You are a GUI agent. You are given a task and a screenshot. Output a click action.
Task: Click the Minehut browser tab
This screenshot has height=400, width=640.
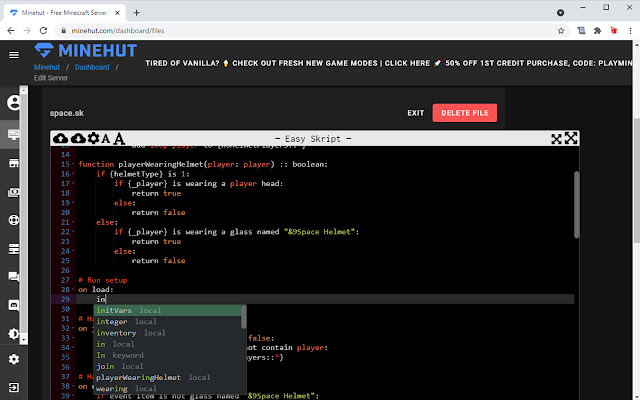tap(64, 13)
